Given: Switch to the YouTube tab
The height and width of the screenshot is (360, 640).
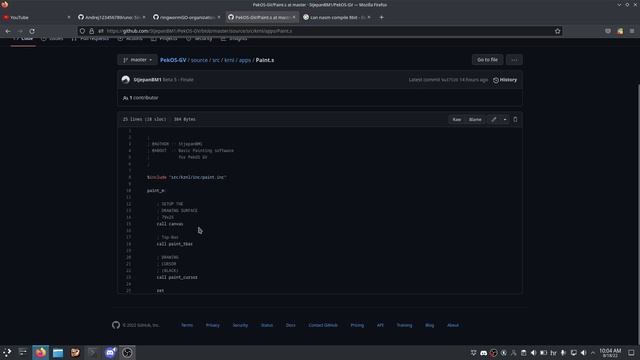Looking at the screenshot, I should 36,18.
